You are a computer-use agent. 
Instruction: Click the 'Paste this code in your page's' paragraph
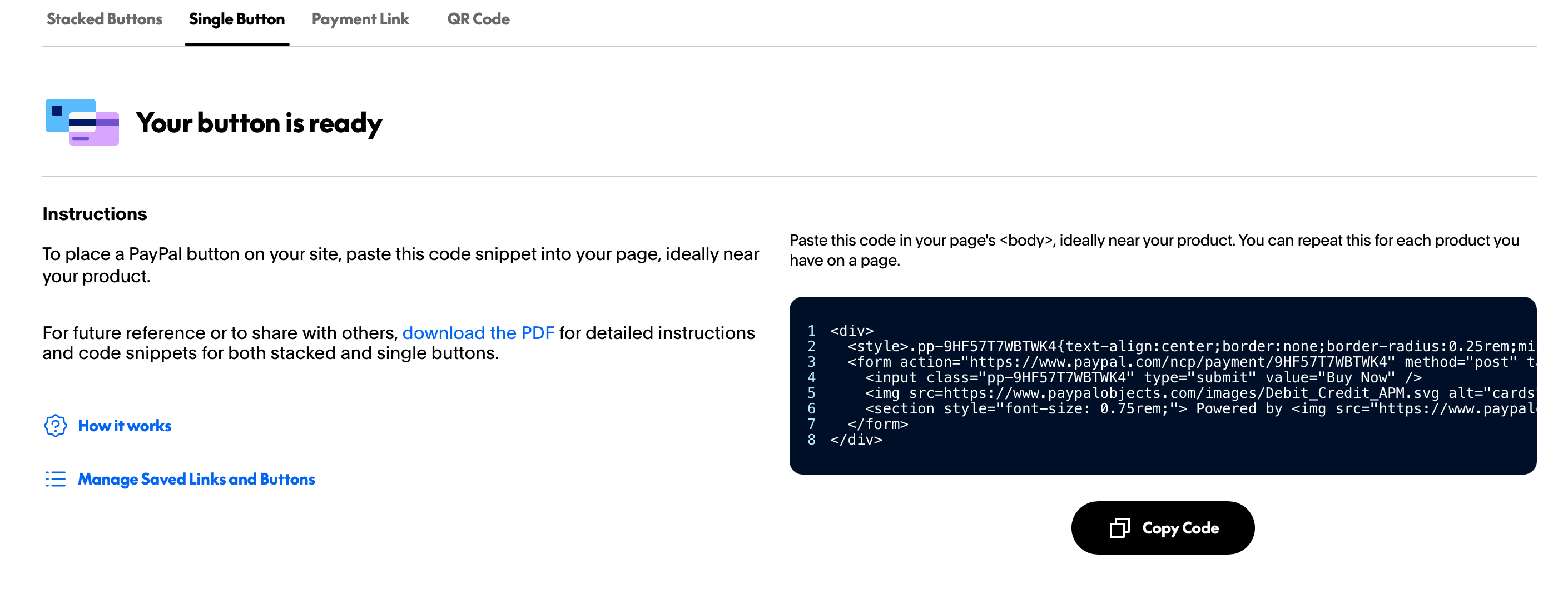1154,250
